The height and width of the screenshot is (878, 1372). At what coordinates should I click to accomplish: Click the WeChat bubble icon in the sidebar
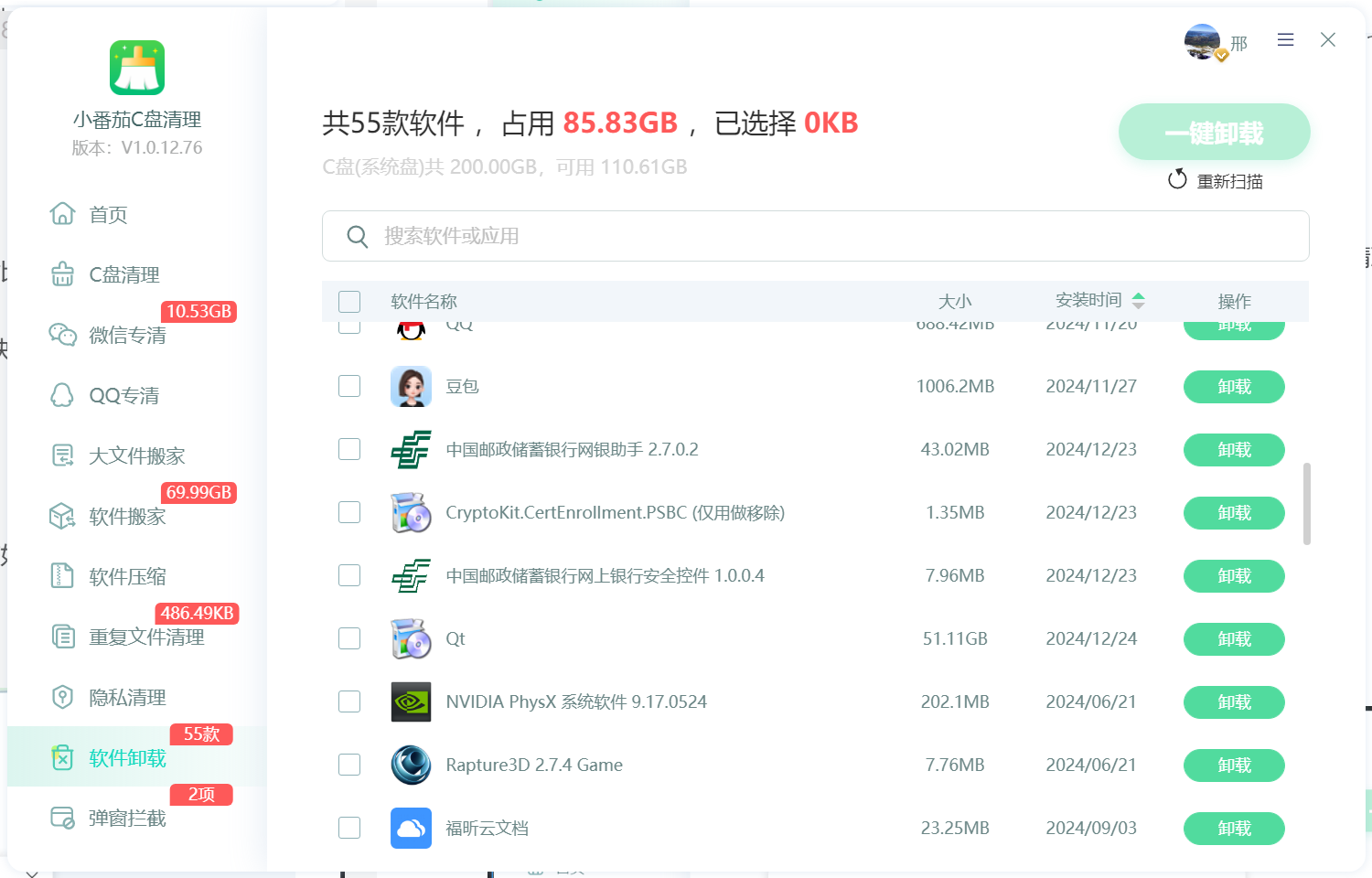62,335
